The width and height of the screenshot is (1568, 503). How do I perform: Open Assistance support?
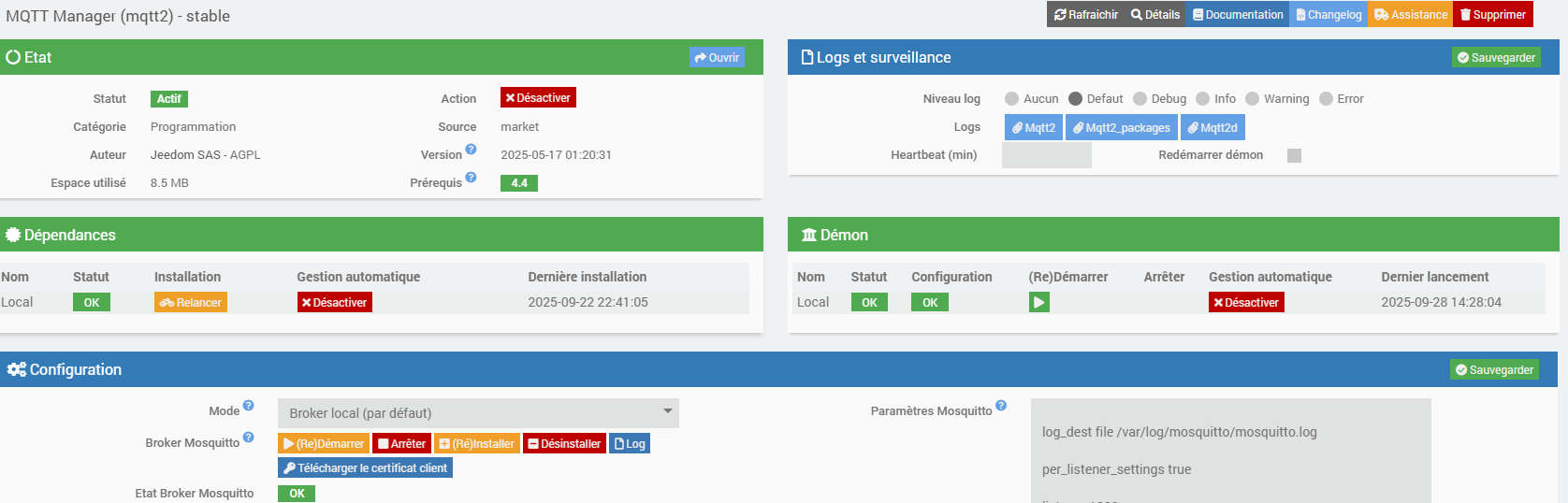(x=1410, y=14)
